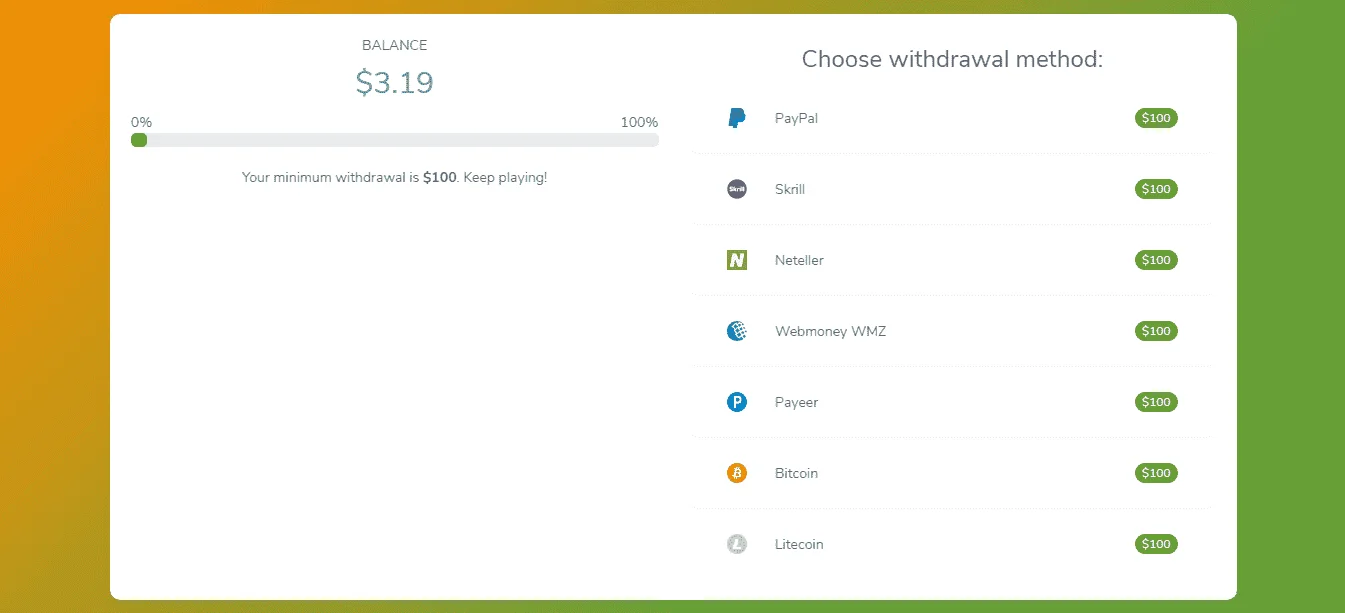
Task: Click the Skrill round icon
Action: (737, 189)
